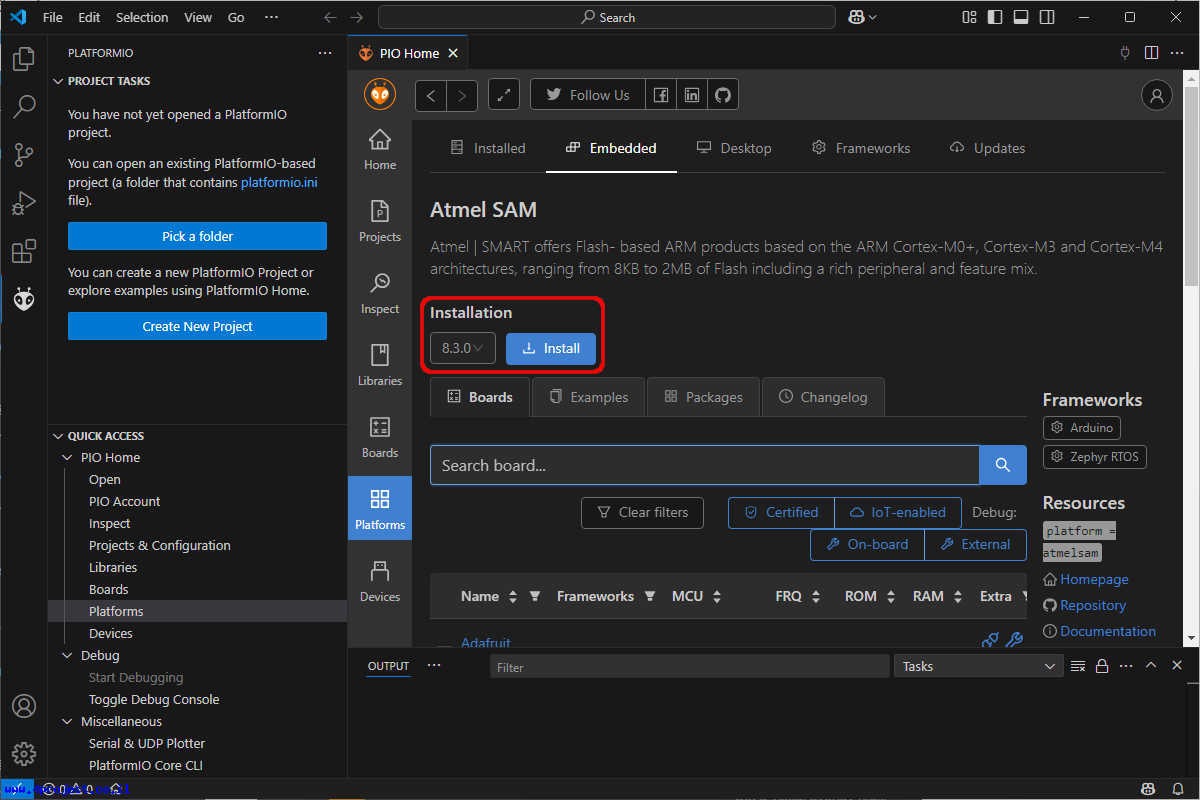Open PlatformIO GitHub icon
Viewport: 1200px width, 800px height.
723,95
